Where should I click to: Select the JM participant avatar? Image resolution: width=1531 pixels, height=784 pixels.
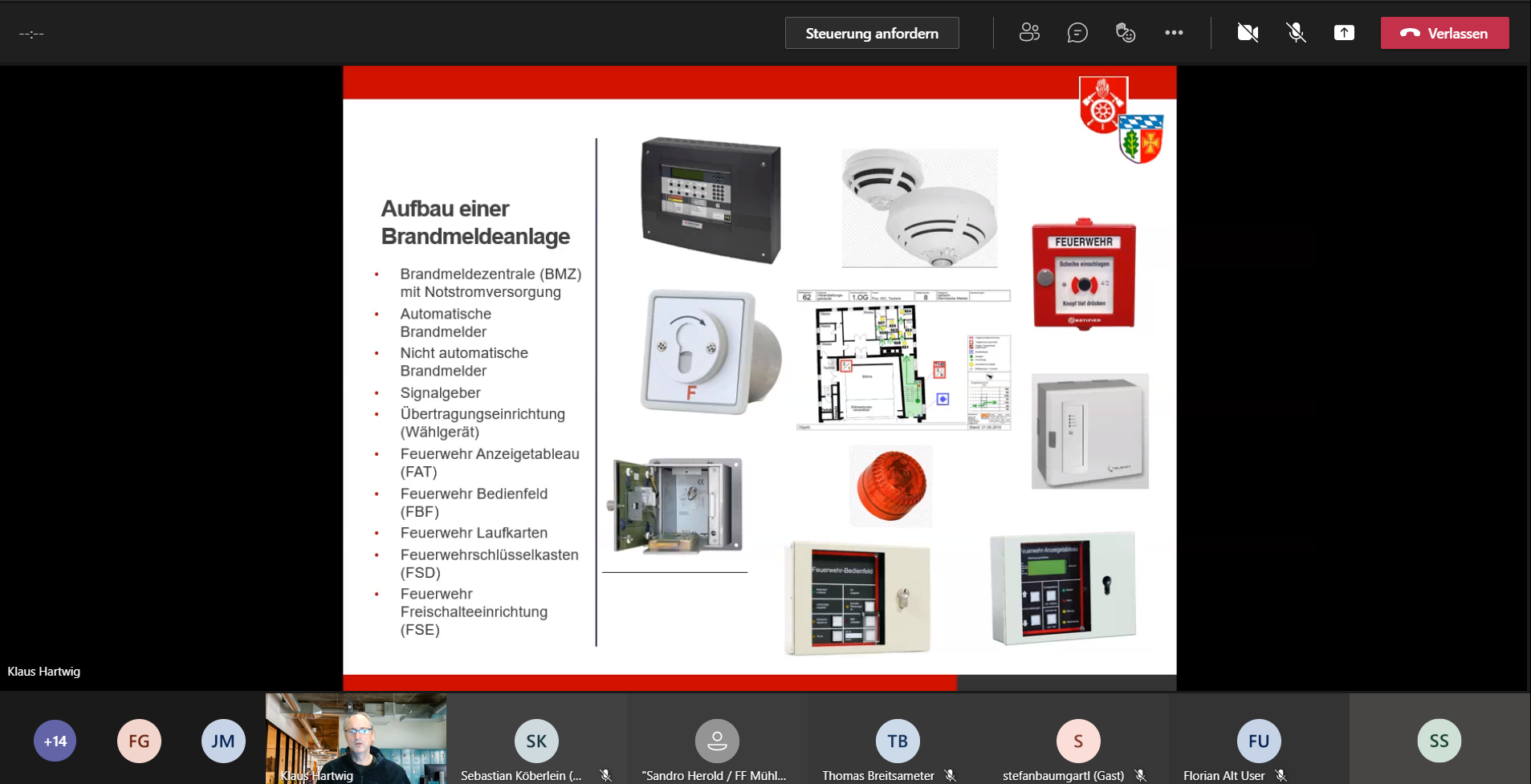[x=222, y=741]
